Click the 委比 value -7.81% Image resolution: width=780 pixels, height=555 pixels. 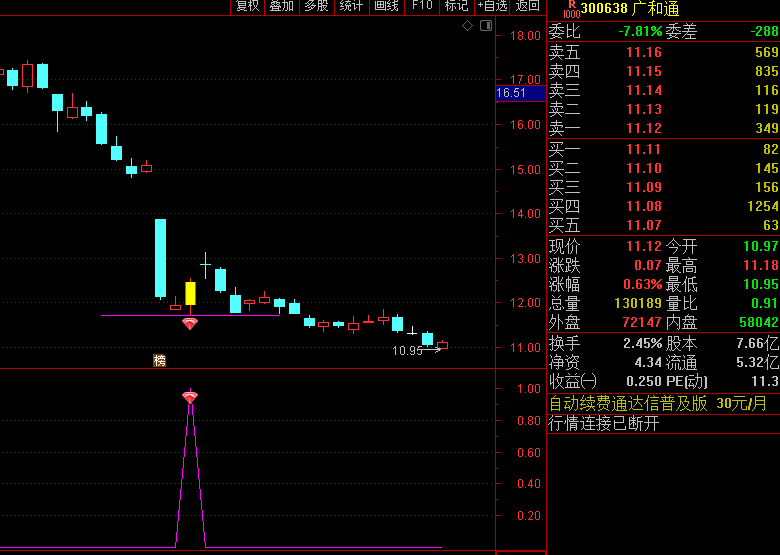pyautogui.click(x=640, y=31)
